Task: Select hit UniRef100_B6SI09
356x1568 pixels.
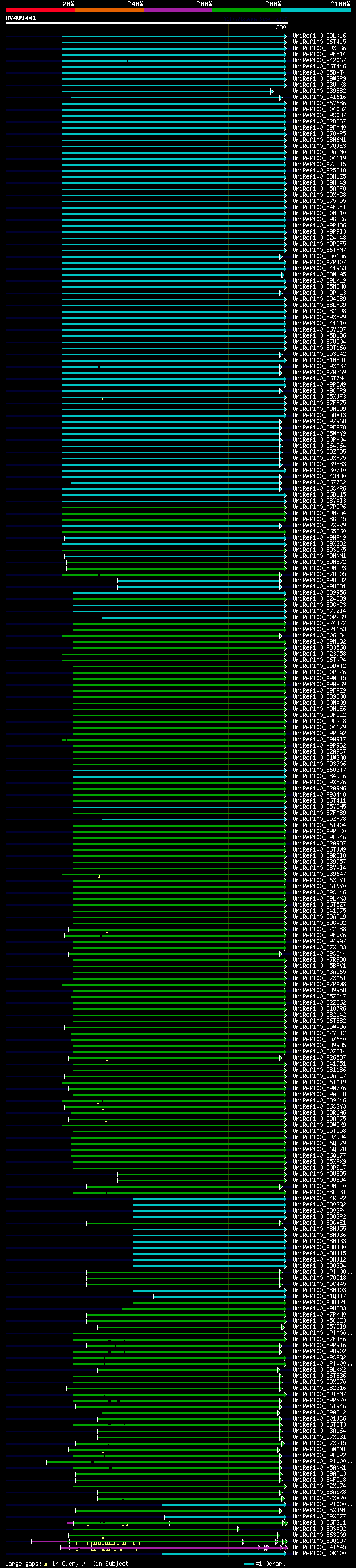Action: click(x=319, y=1535)
